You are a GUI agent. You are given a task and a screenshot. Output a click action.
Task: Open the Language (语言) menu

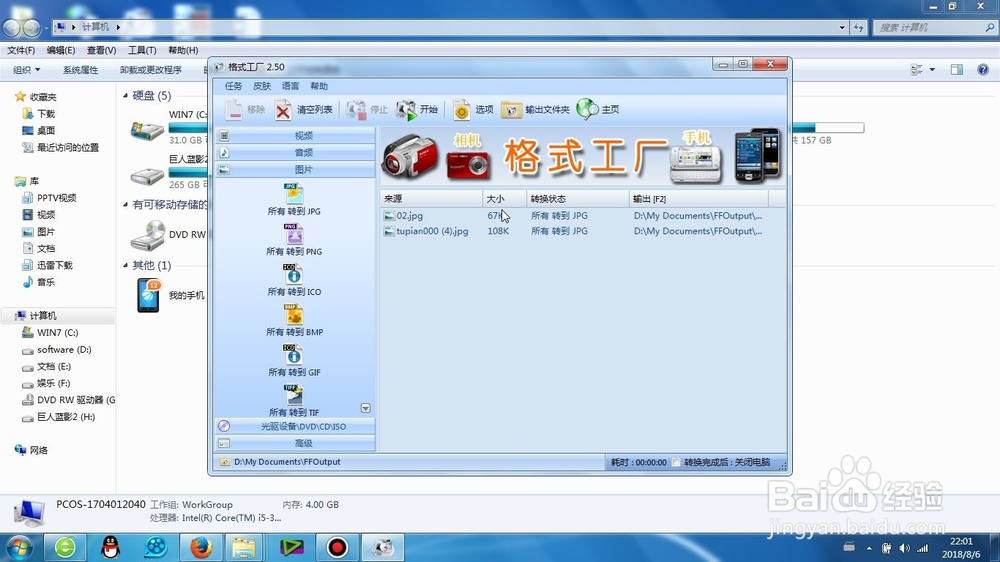point(290,86)
